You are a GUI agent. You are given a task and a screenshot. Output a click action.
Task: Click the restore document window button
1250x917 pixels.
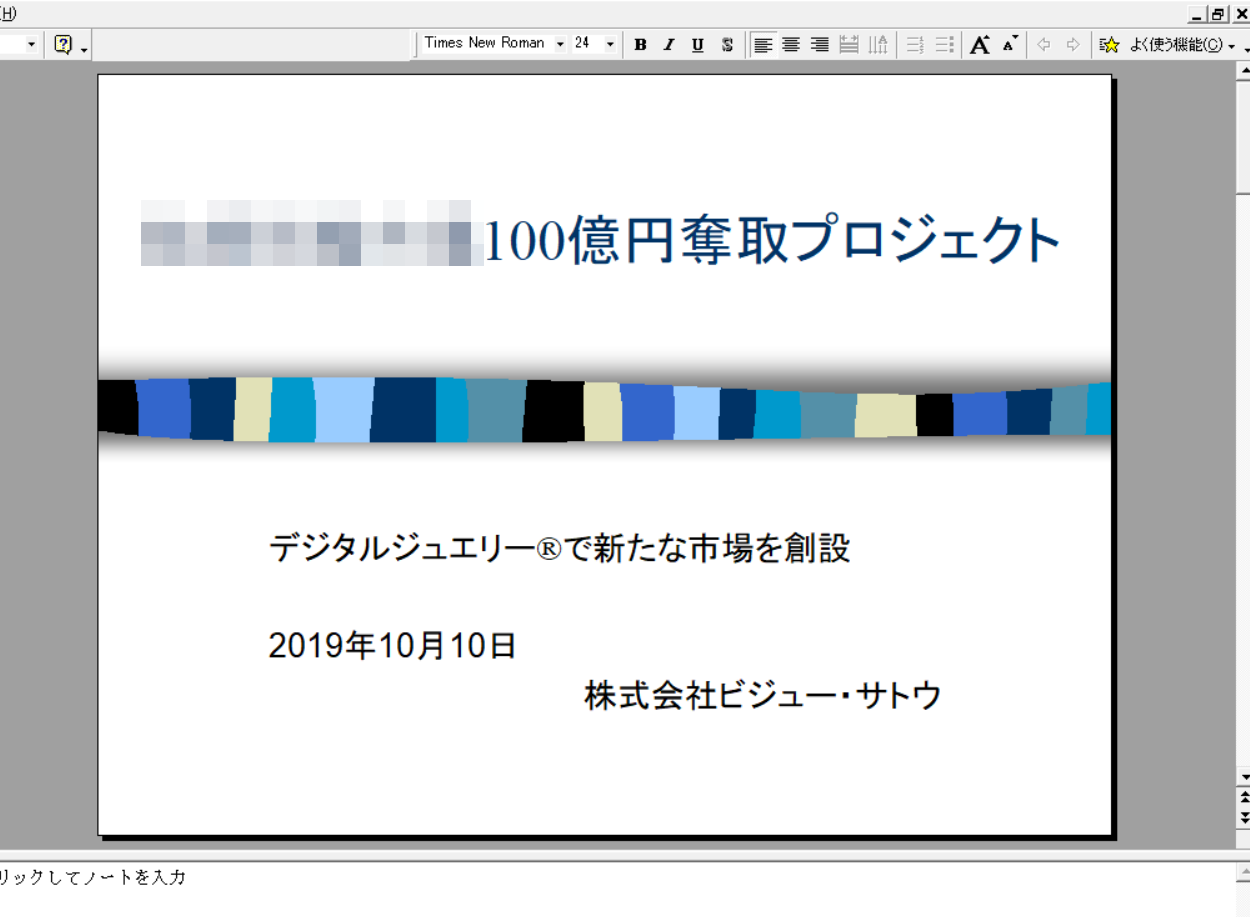1218,14
